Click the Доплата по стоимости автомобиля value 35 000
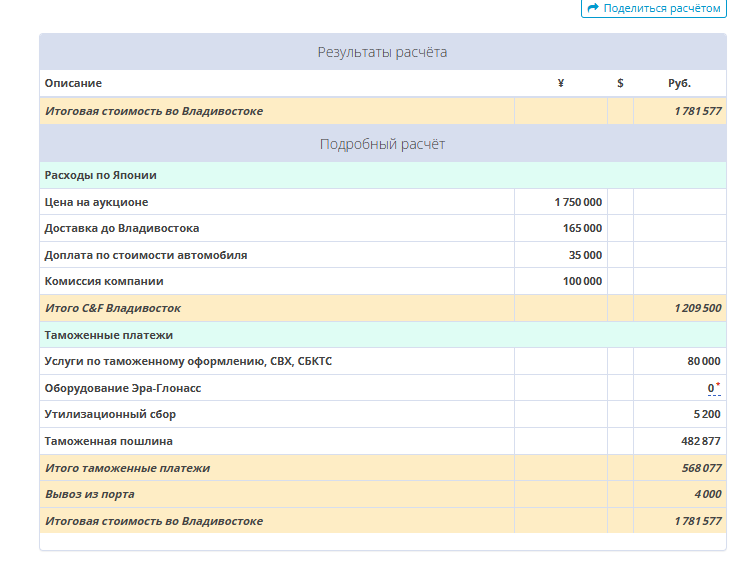This screenshot has width=754, height=563. (585, 255)
